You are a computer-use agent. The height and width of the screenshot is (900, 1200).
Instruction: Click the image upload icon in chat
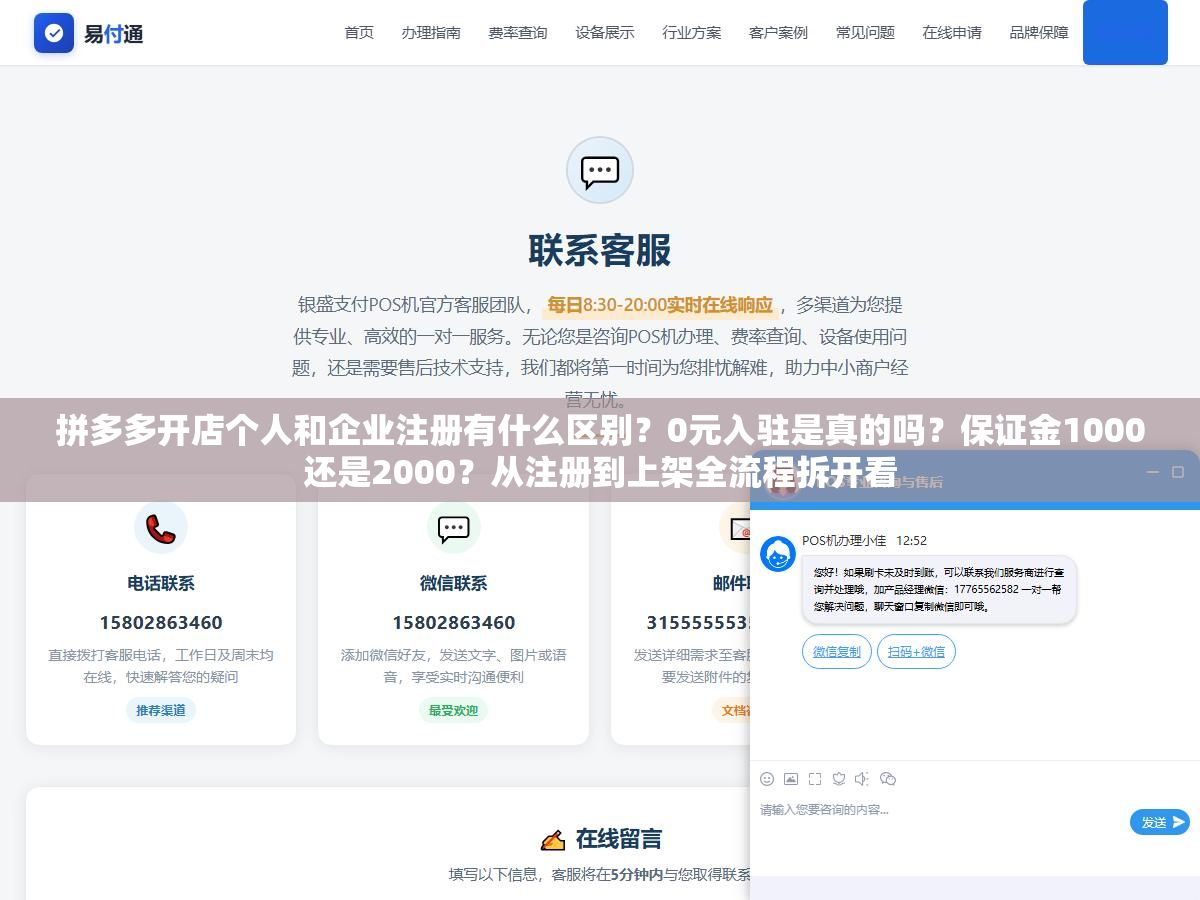point(791,779)
